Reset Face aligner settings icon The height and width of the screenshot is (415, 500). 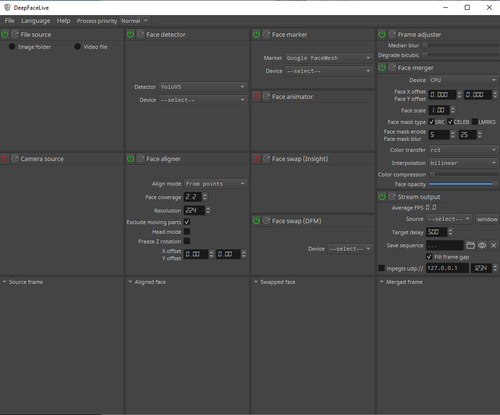(141, 159)
